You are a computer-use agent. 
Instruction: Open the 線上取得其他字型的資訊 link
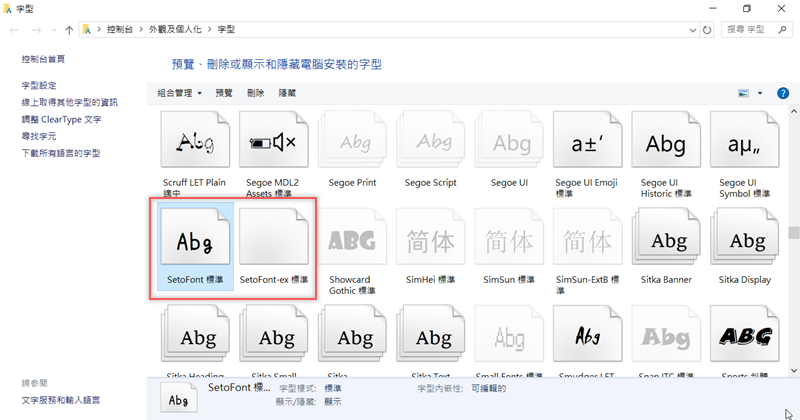coord(69,102)
